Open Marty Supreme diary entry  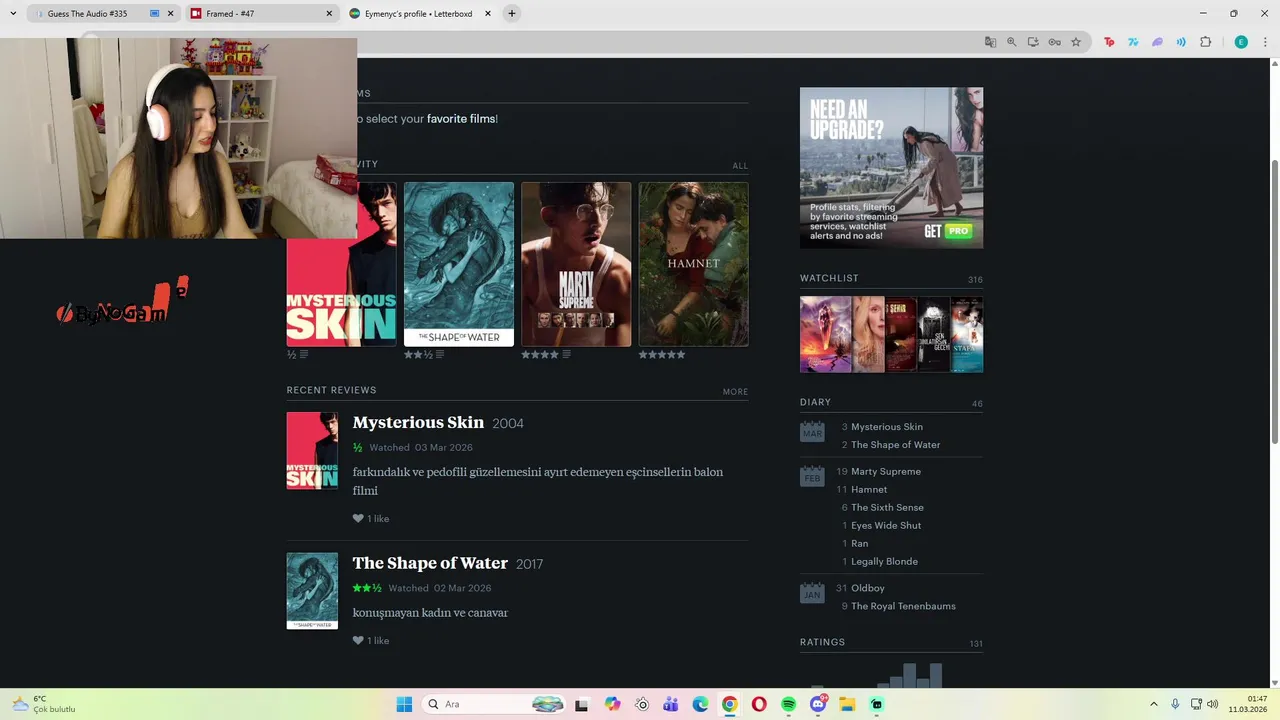886,471
